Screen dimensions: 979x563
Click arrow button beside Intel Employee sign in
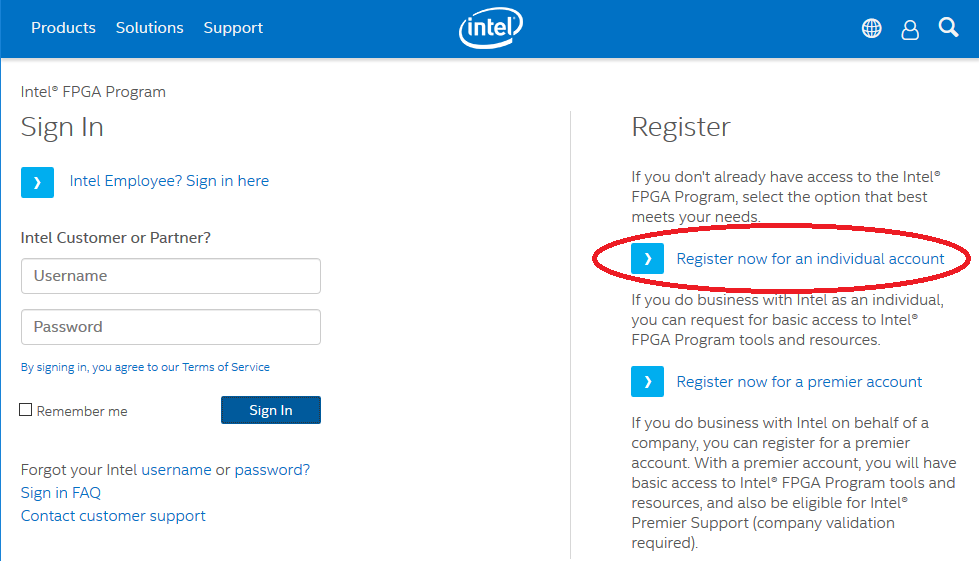37,182
